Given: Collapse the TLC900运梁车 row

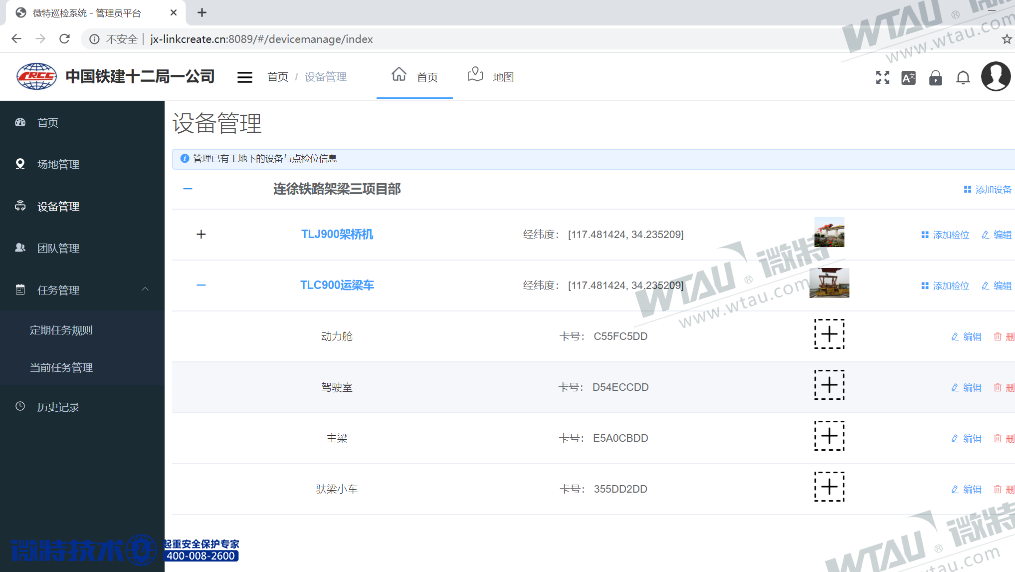Looking at the screenshot, I should point(201,285).
